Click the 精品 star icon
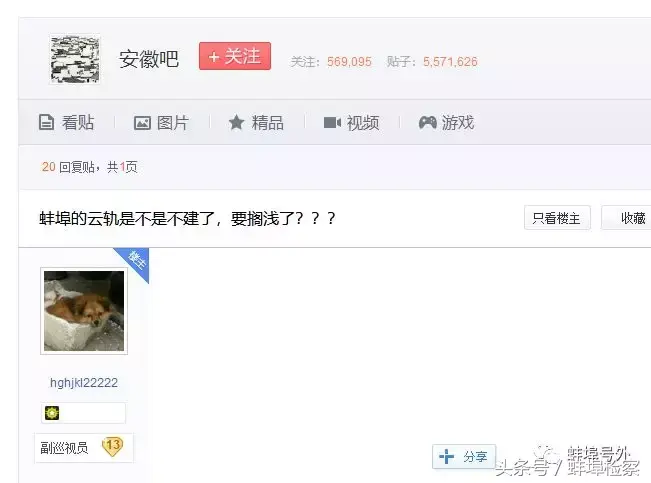This screenshot has width=651, height=483. point(236,123)
